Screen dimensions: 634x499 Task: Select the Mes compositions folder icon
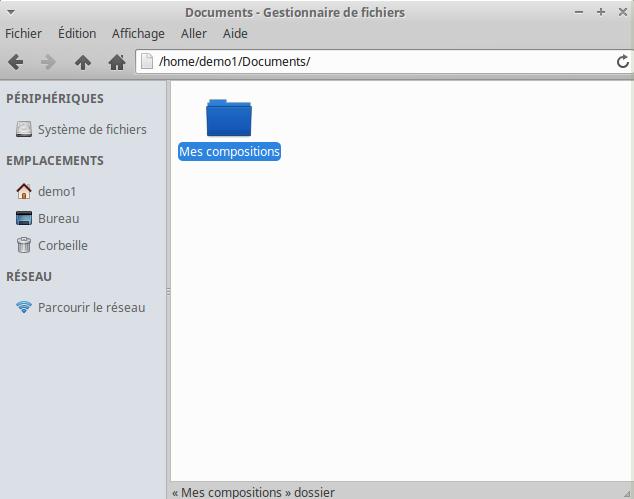coord(229,118)
